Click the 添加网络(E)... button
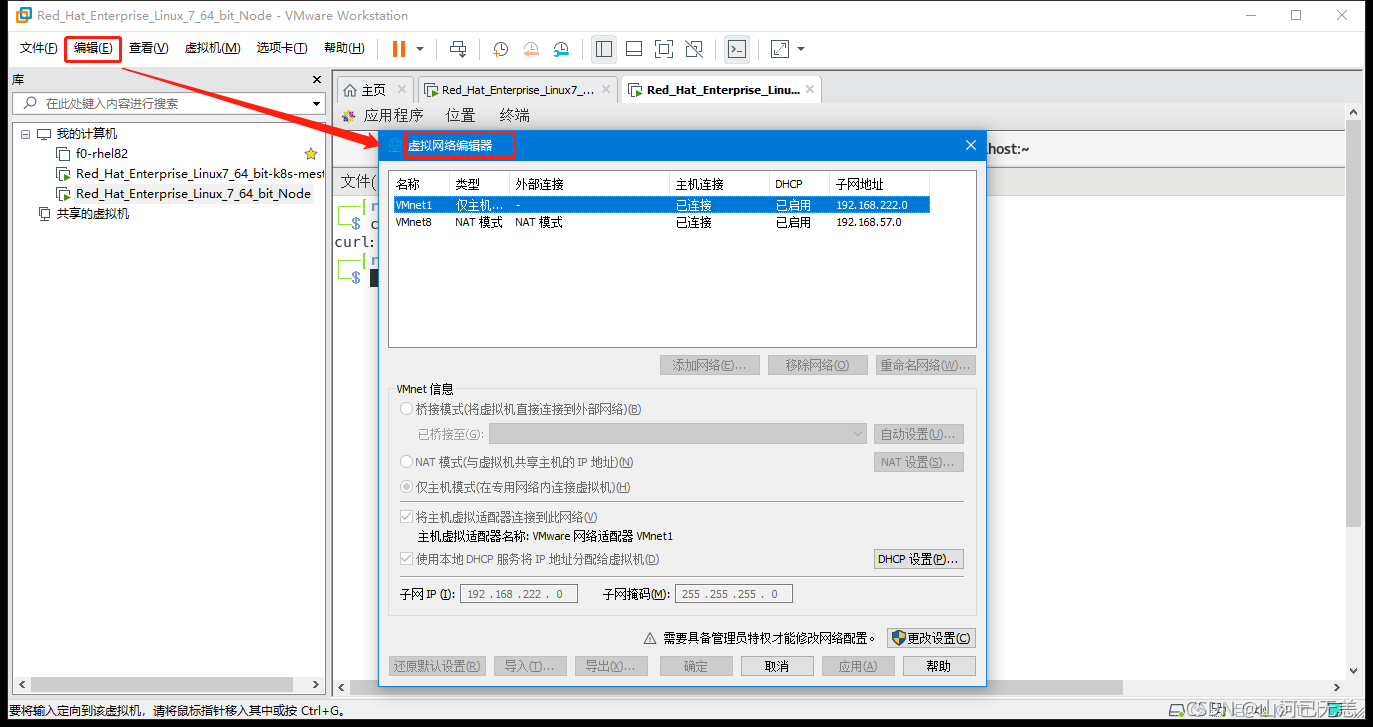 pyautogui.click(x=709, y=365)
